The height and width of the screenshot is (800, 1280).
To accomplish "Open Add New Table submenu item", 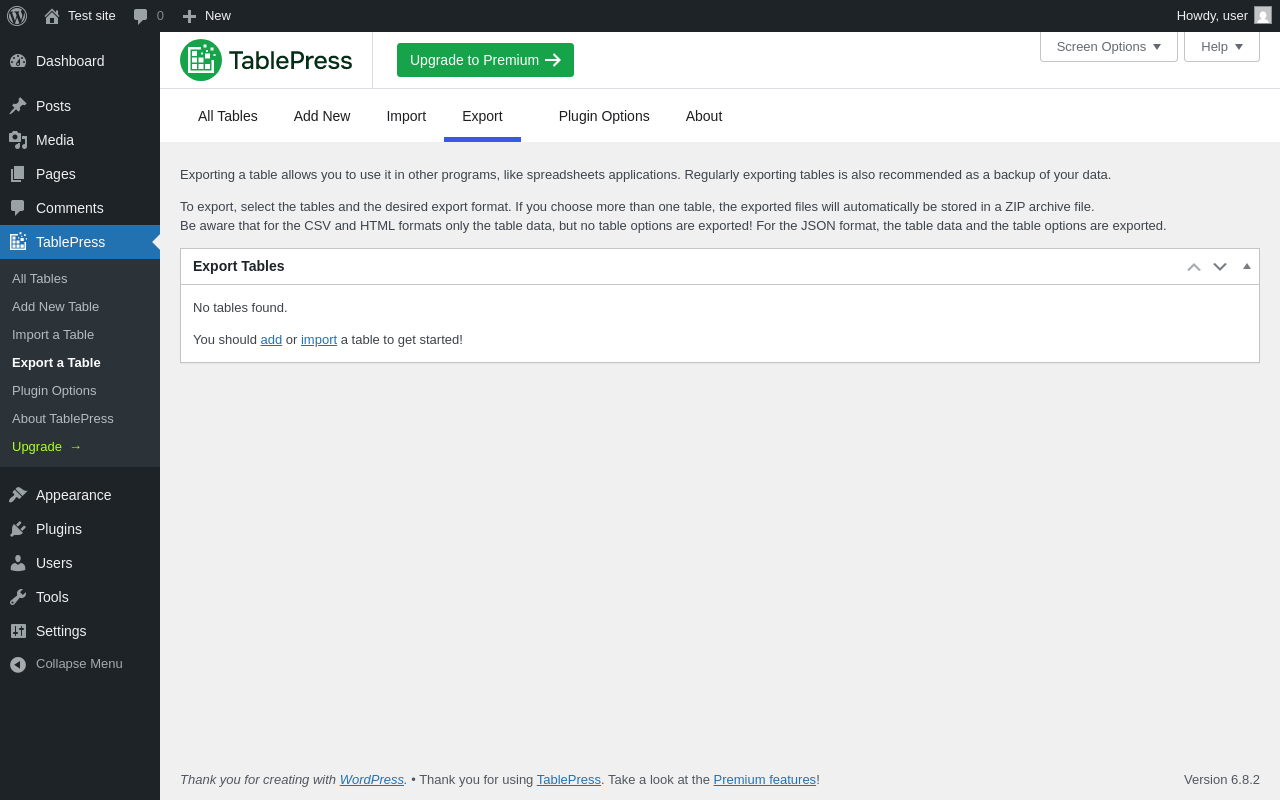I will coord(80,307).
